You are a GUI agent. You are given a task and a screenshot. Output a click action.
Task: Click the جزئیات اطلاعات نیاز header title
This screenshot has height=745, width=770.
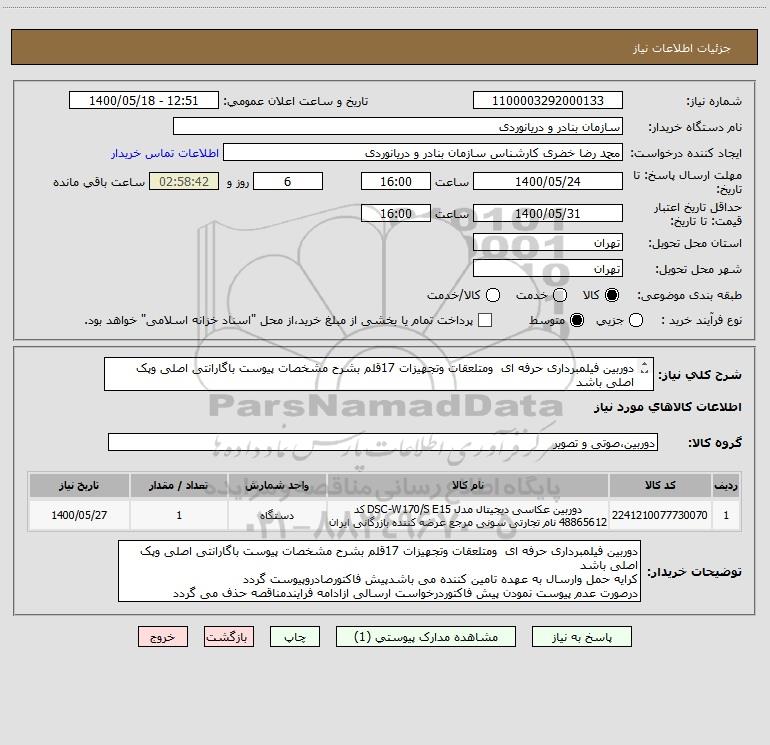[x=682, y=48]
